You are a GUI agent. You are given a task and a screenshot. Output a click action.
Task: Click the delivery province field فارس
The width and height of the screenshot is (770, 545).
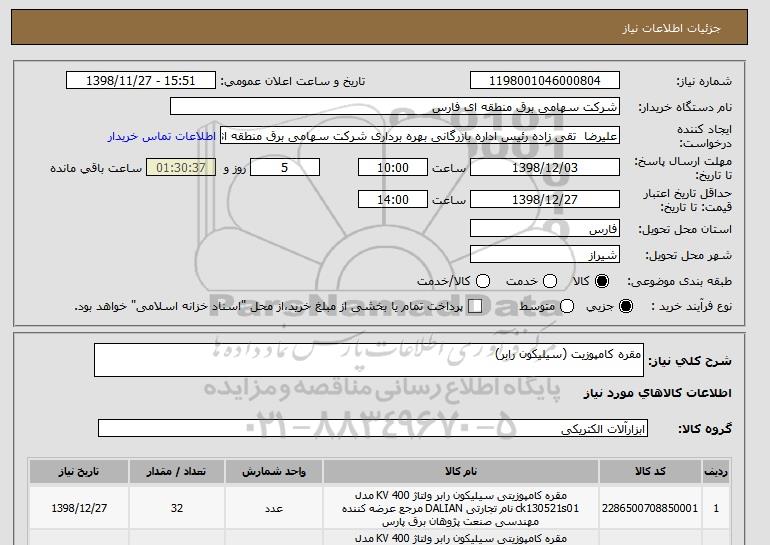pos(545,229)
